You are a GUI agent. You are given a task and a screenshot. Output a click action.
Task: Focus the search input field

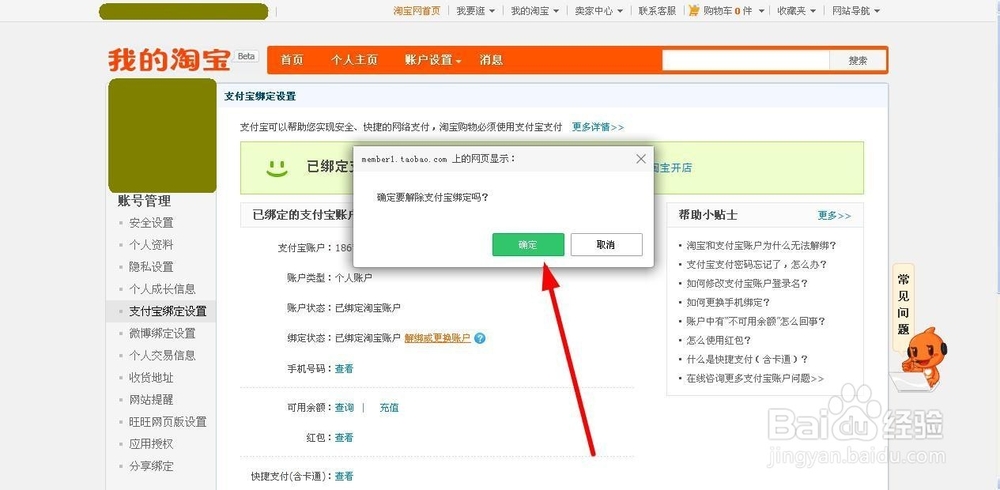point(746,61)
